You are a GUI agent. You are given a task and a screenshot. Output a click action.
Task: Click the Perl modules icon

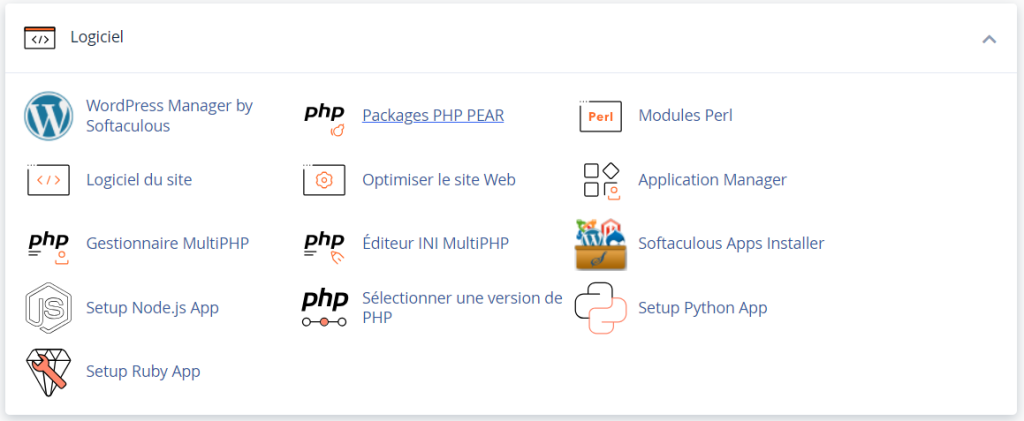[600, 116]
